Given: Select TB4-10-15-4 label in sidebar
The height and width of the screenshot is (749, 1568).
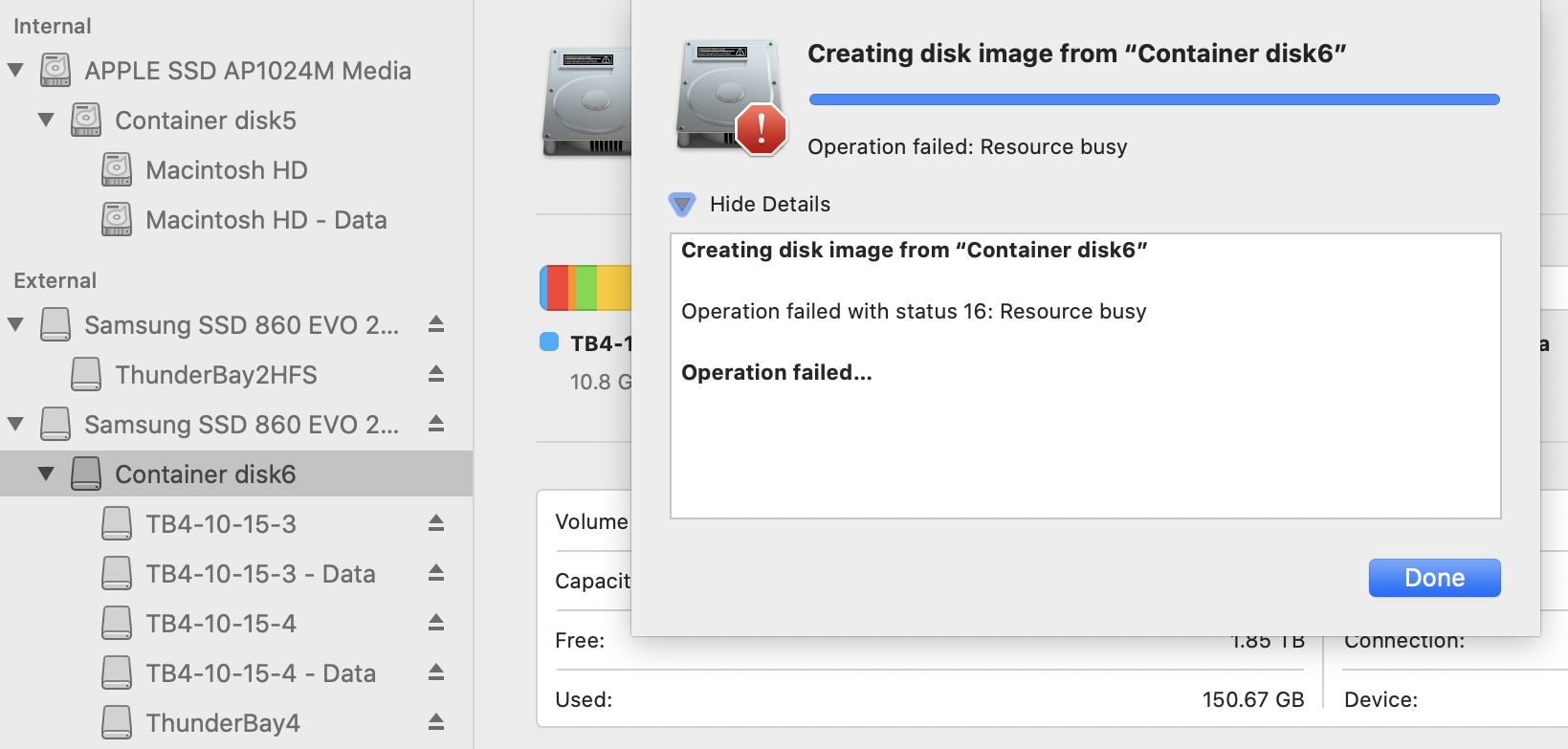Looking at the screenshot, I should (221, 624).
